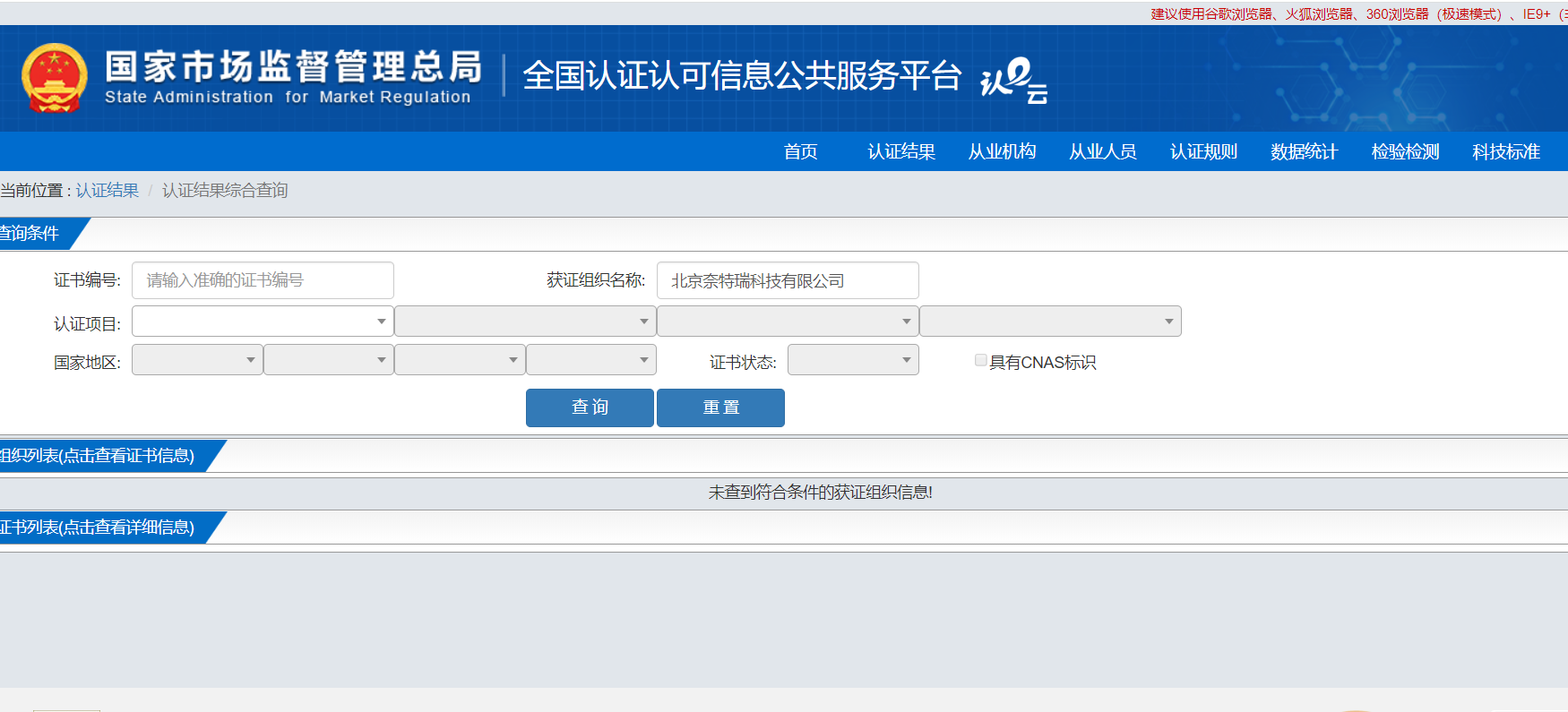Click the 认e云 logo icon
This screenshot has width=1568, height=712.
[1014, 80]
